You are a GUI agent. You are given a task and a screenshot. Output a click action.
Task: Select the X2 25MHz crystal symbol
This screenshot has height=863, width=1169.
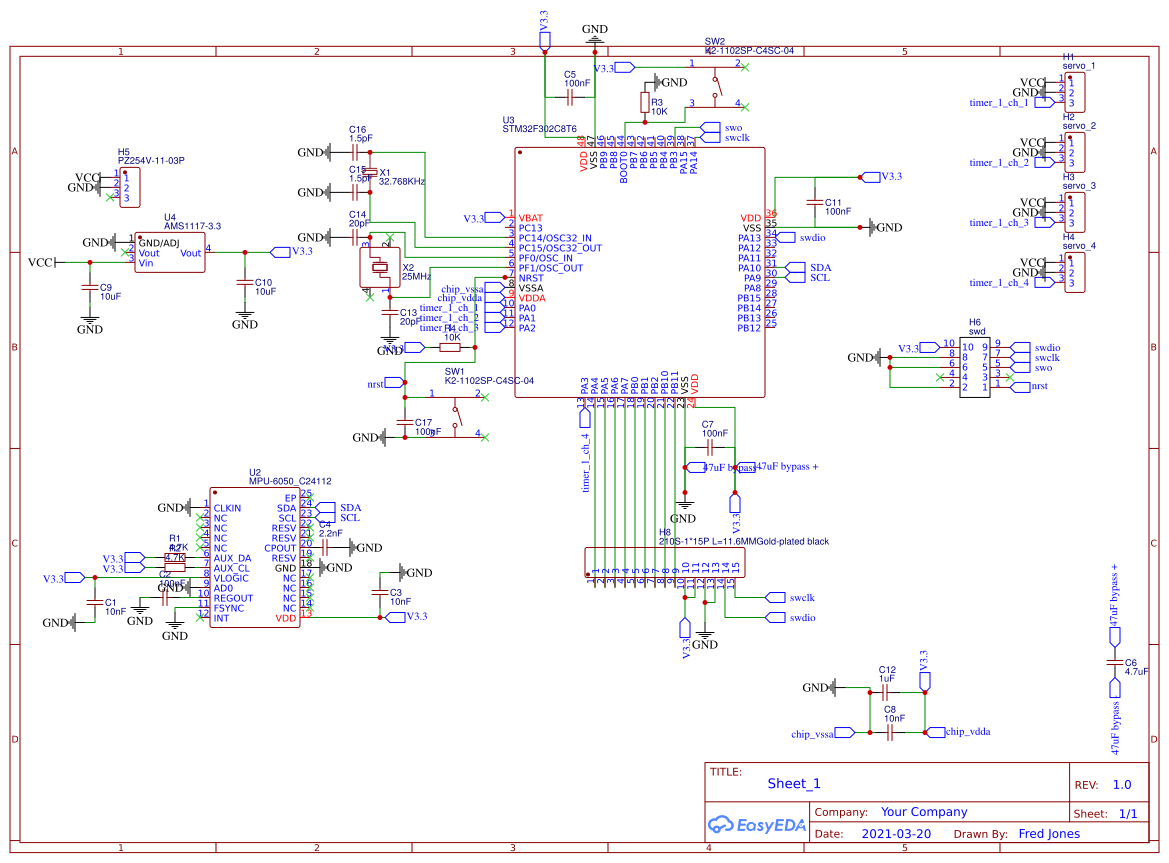click(x=379, y=268)
